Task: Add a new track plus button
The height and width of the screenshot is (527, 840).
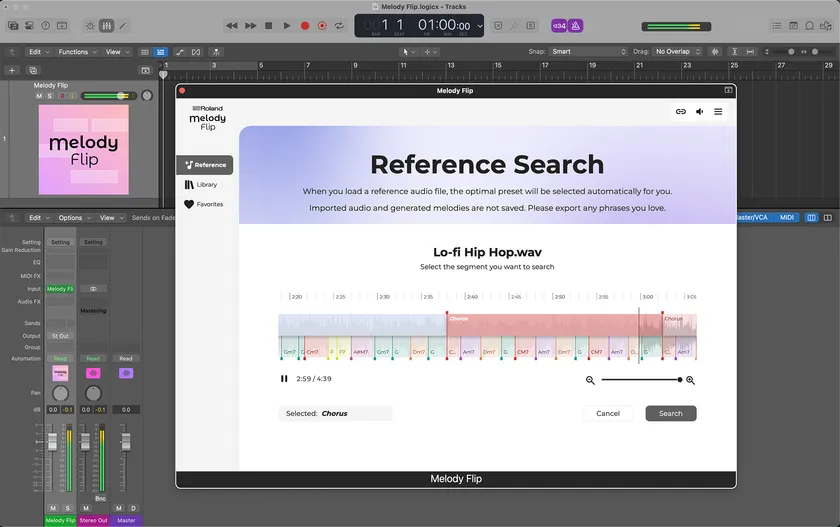Action: click(x=12, y=70)
